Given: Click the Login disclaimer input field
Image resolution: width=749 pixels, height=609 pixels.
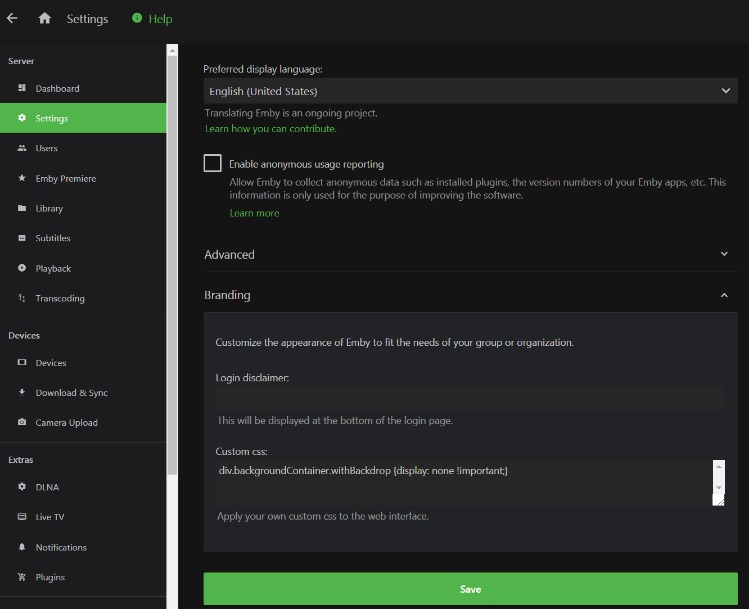Looking at the screenshot, I should 470,398.
